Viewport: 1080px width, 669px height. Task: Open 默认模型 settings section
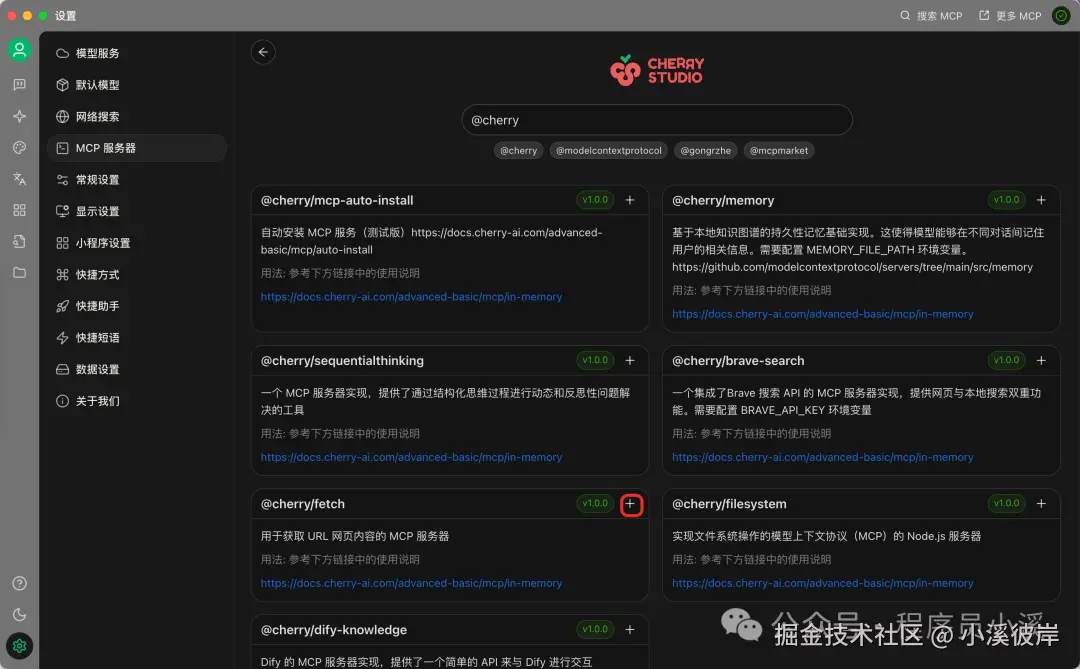[136, 85]
